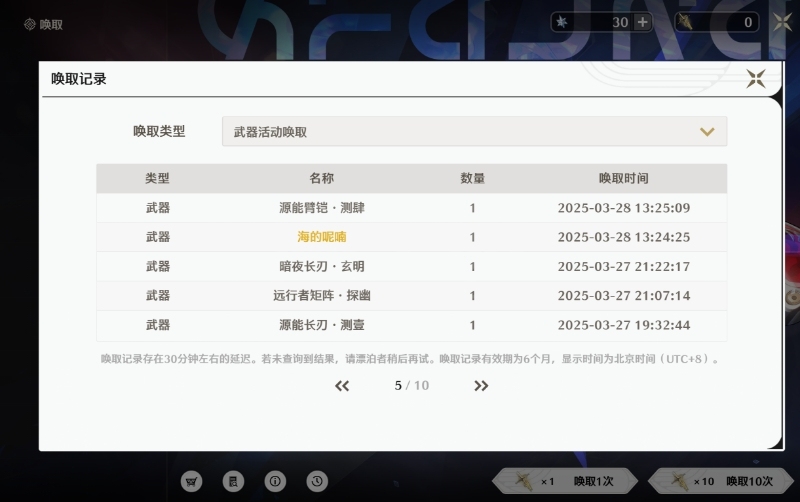The image size is (800, 502).
Task: Click the golden Forging Tide currency icon
Action: (688, 22)
